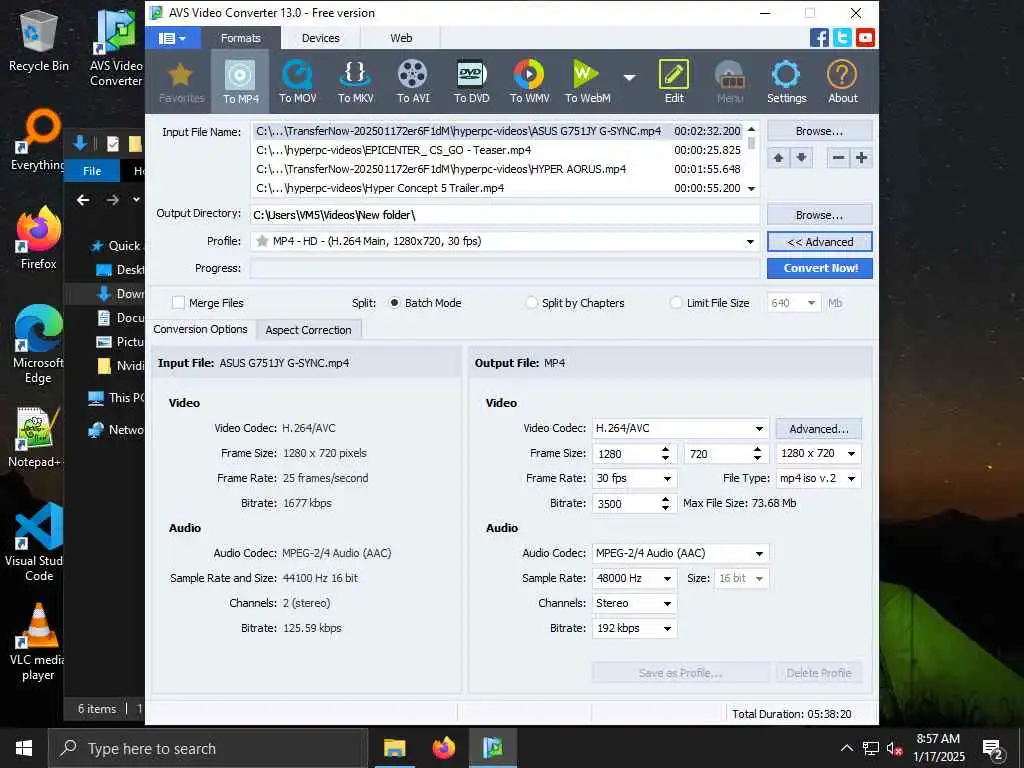This screenshot has width=1024, height=768.
Task: Click the conversion Progress bar
Action: click(x=505, y=268)
